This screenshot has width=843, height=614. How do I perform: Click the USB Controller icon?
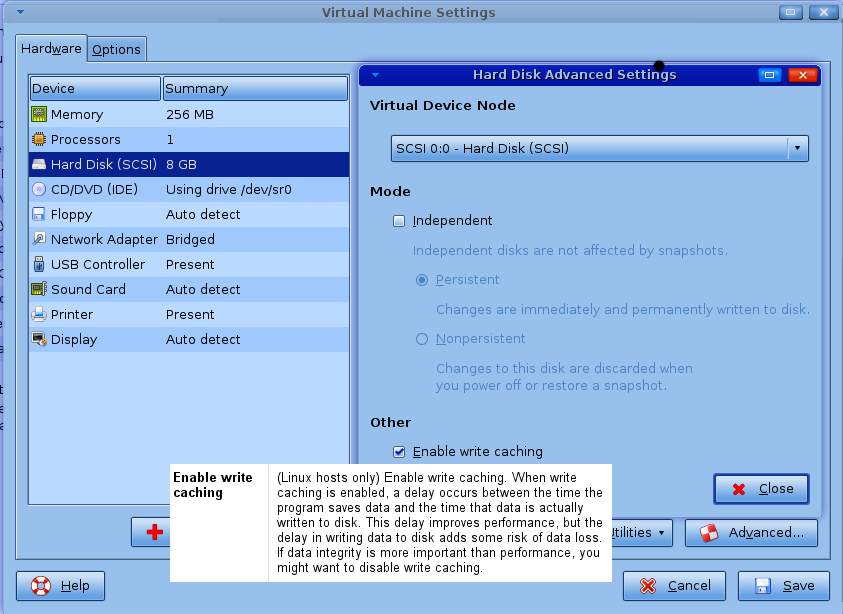click(39, 264)
